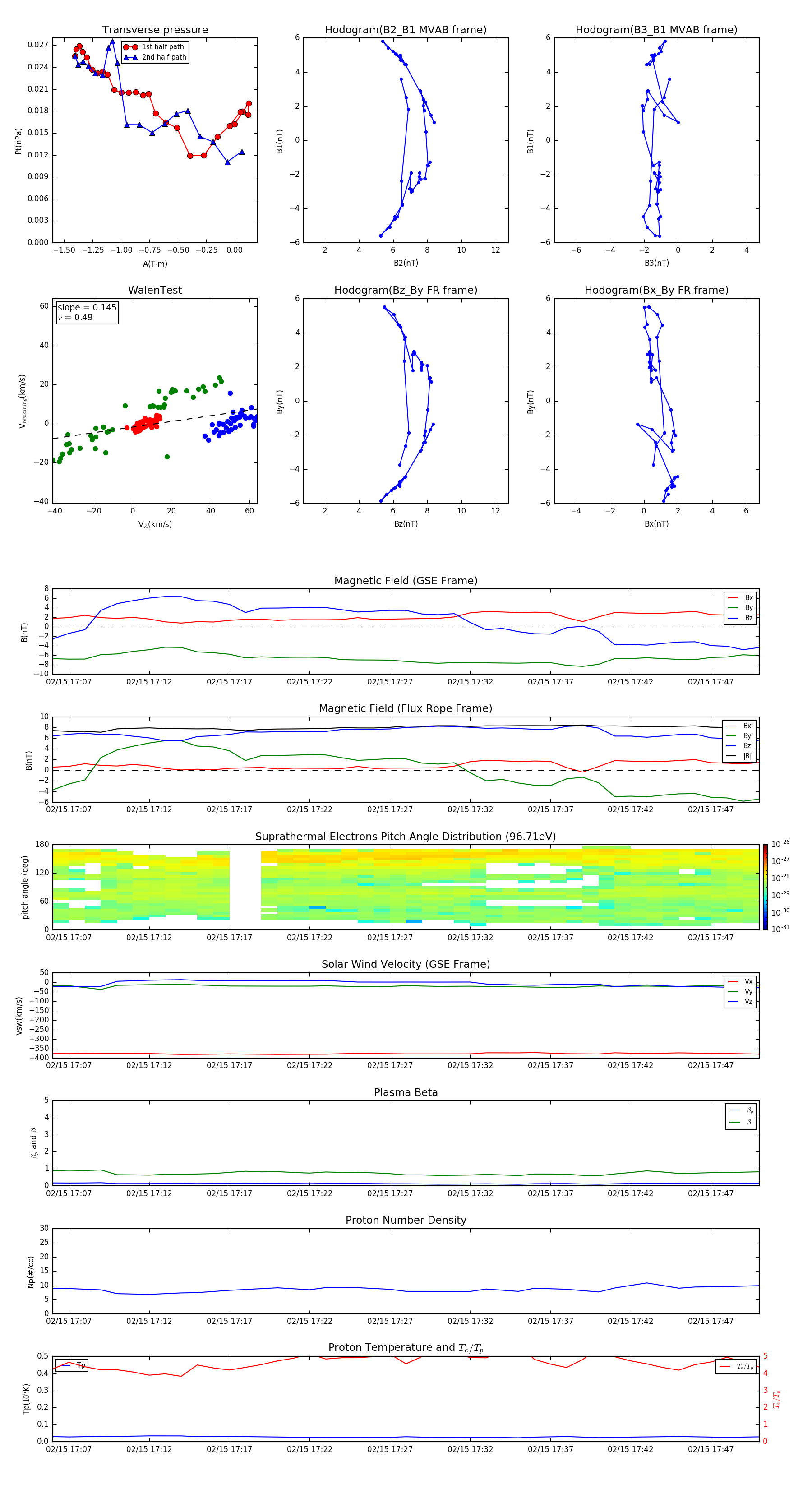Screen dimensions: 812x1489
Task: Select the "Hodogram(B2_B1 MVAB frame)" title
Action: (406, 29)
